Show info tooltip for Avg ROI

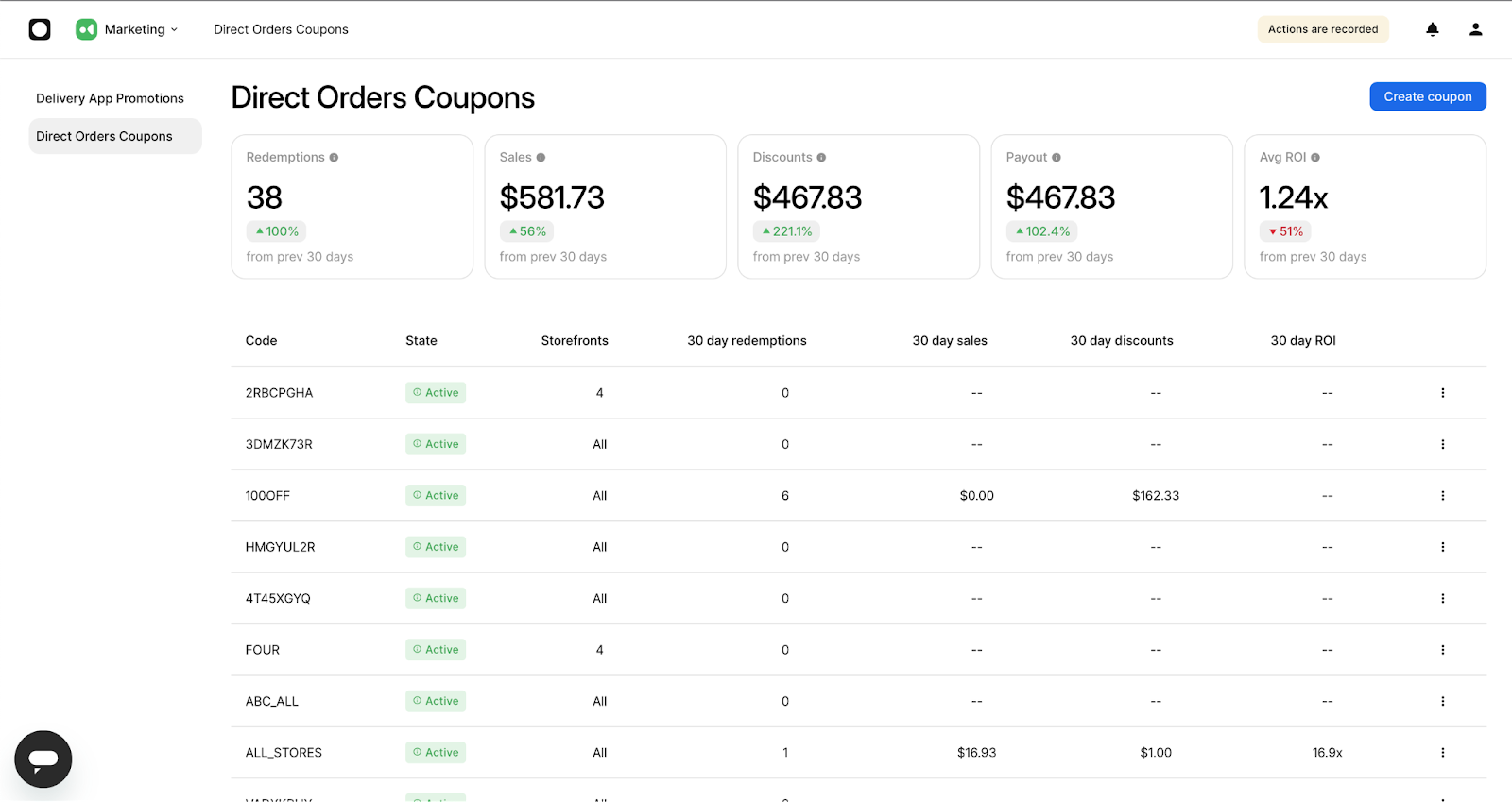pos(1315,158)
